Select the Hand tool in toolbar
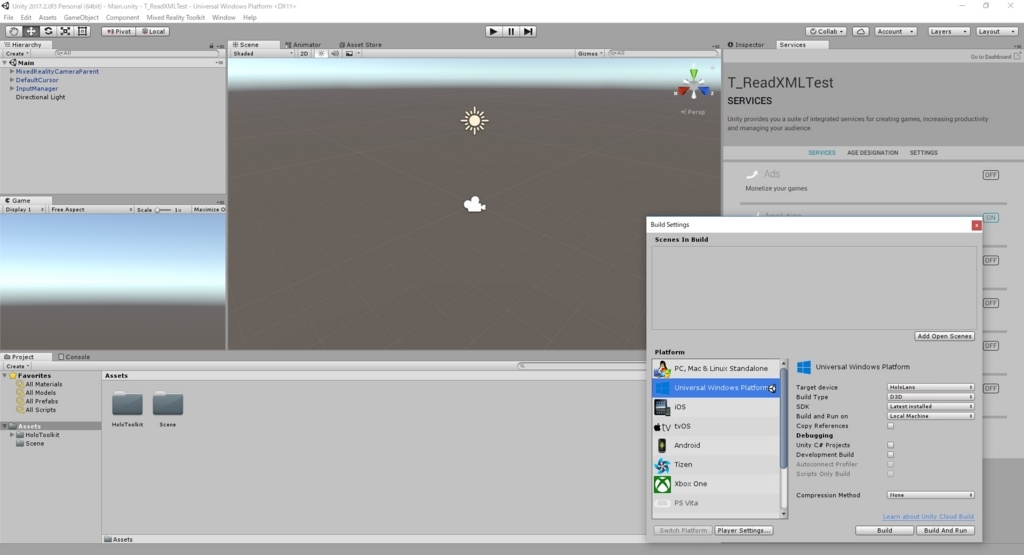Image resolution: width=1024 pixels, height=555 pixels. coord(13,31)
